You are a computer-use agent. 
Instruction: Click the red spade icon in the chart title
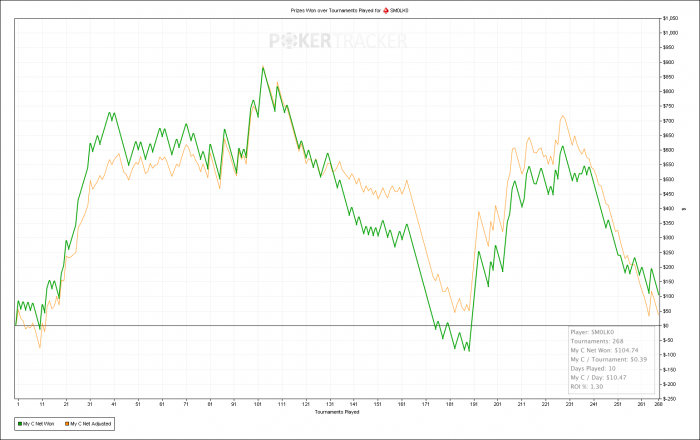click(x=386, y=10)
